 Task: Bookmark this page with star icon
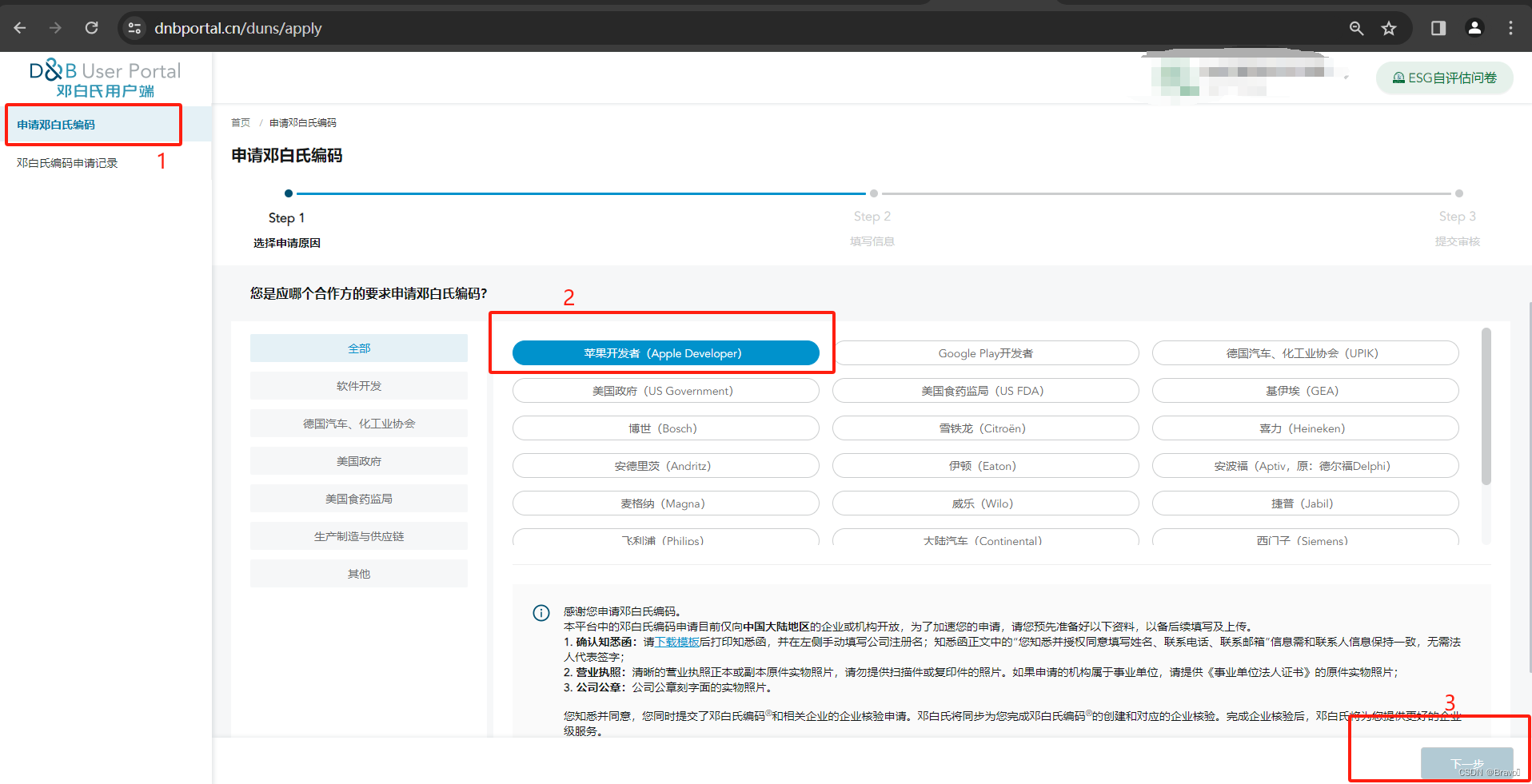pyautogui.click(x=1389, y=28)
